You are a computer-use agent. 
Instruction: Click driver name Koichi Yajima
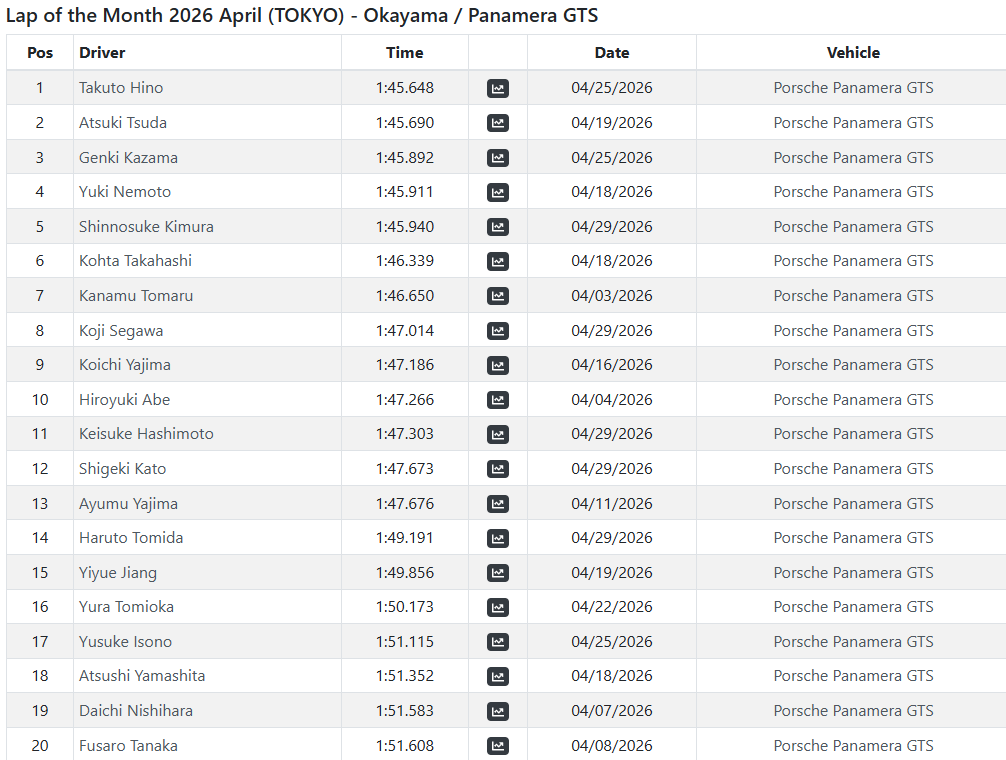click(x=125, y=365)
